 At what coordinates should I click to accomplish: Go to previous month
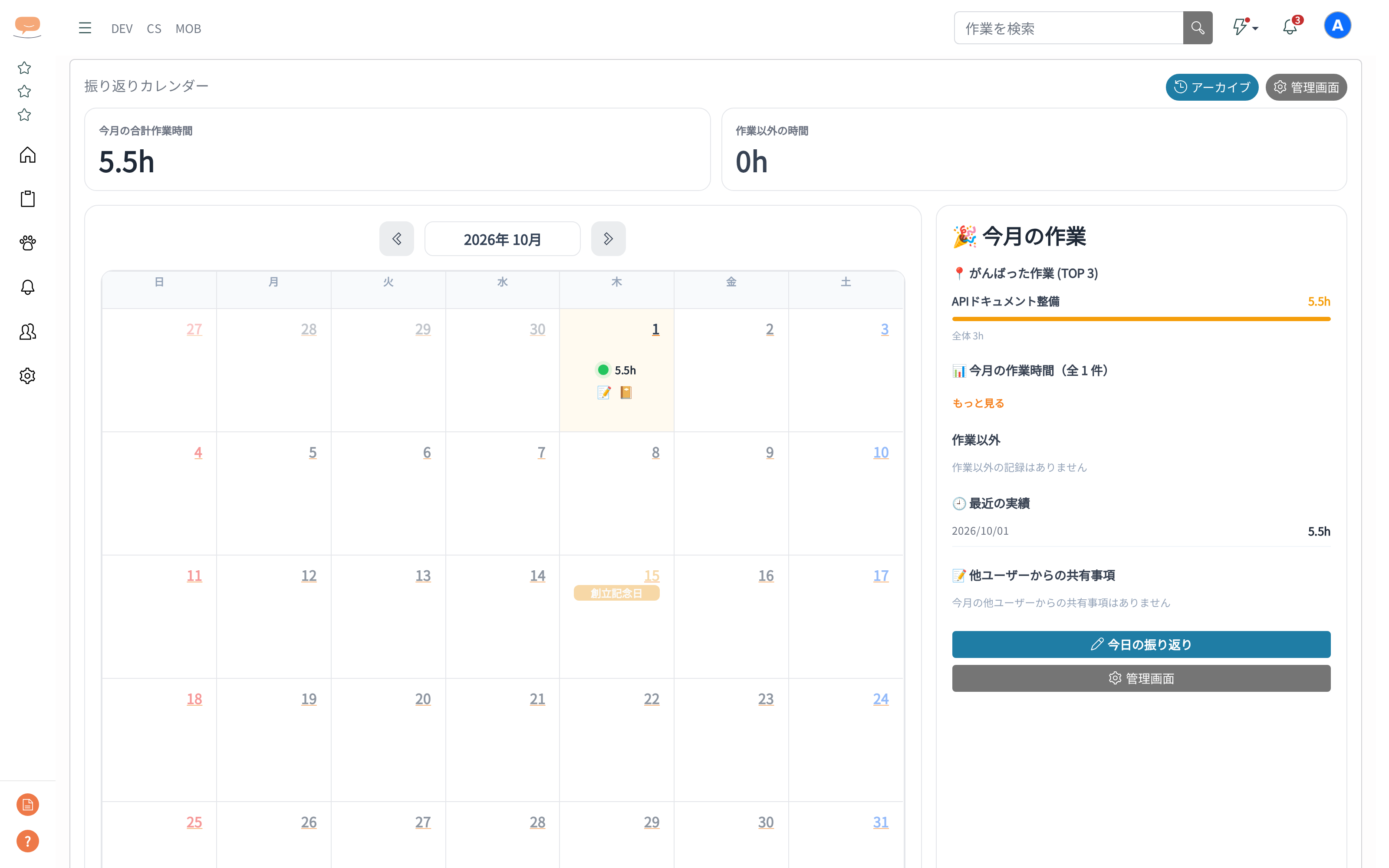(x=397, y=239)
